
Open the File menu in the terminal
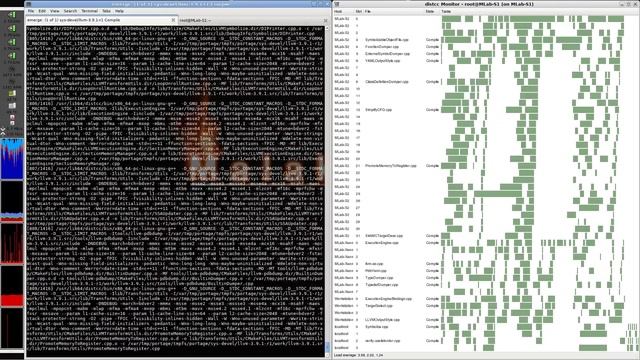[31, 11]
